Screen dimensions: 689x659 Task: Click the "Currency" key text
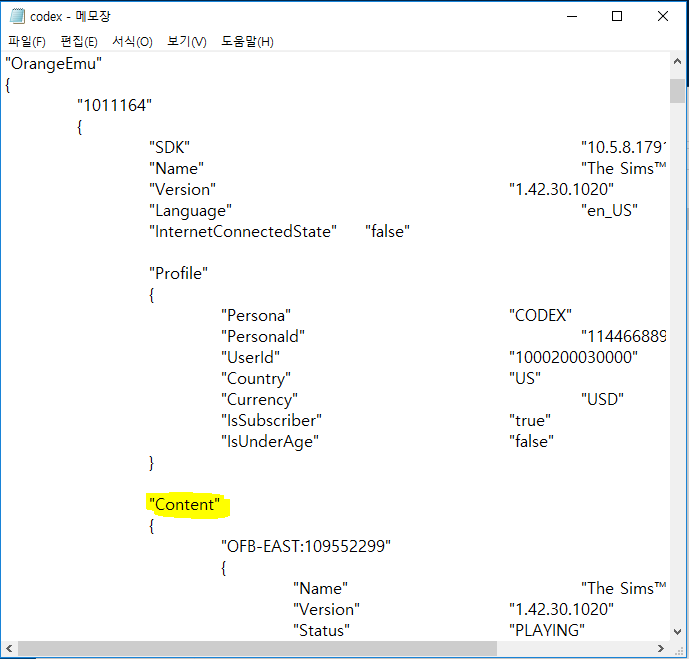(x=259, y=400)
